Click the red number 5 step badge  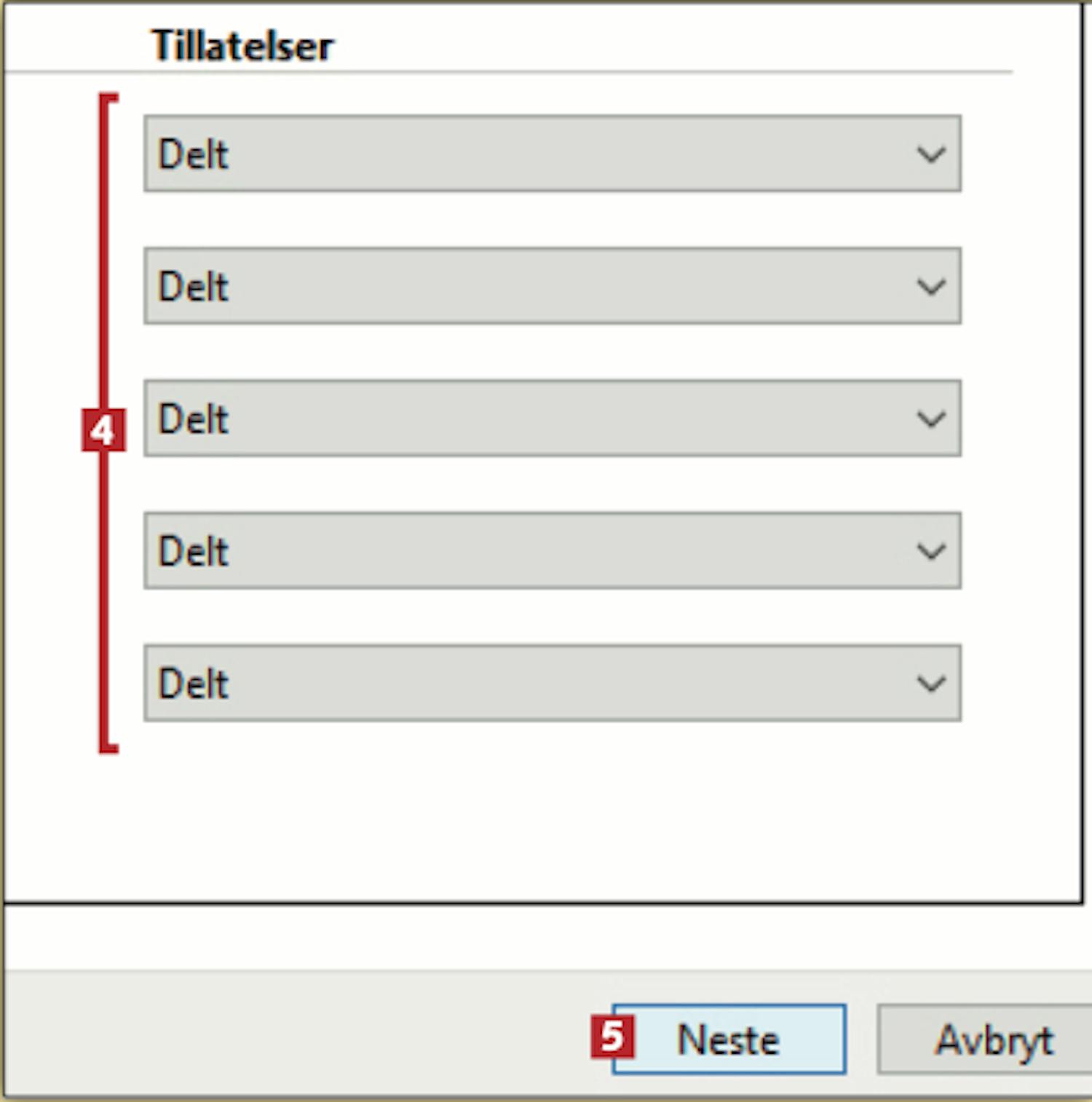(612, 1036)
